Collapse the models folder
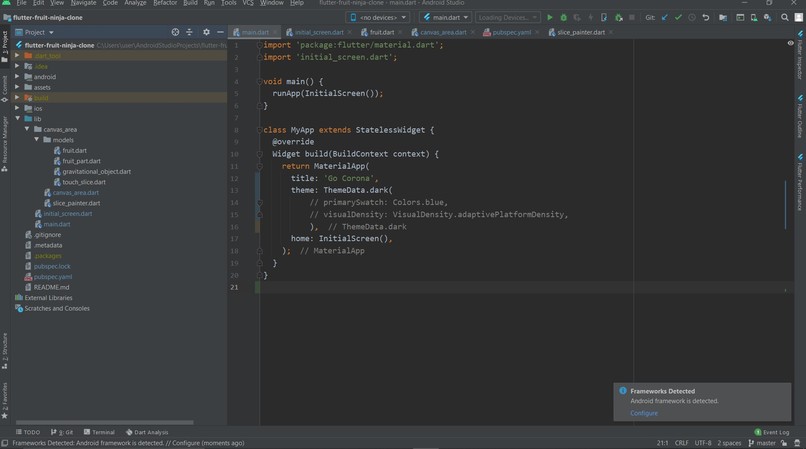Screen dimensions: 806x449 36,139
